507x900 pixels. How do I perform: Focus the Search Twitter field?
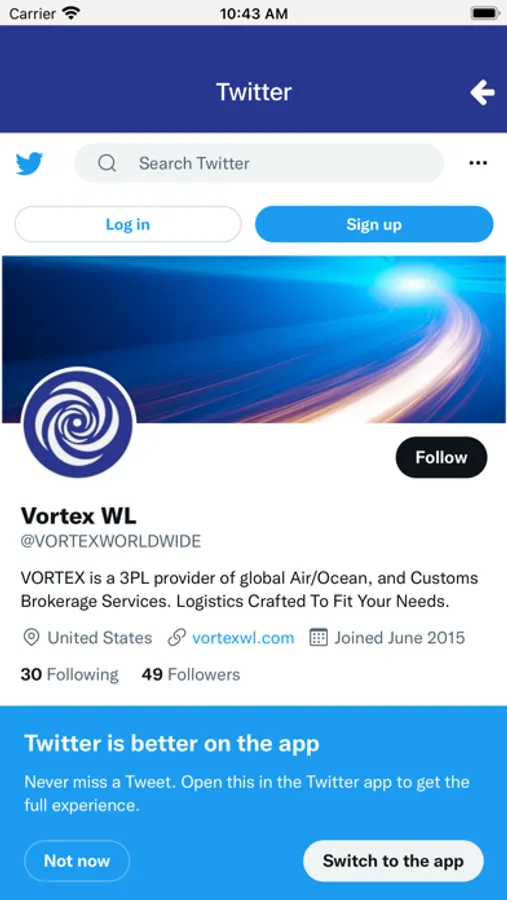coord(259,164)
